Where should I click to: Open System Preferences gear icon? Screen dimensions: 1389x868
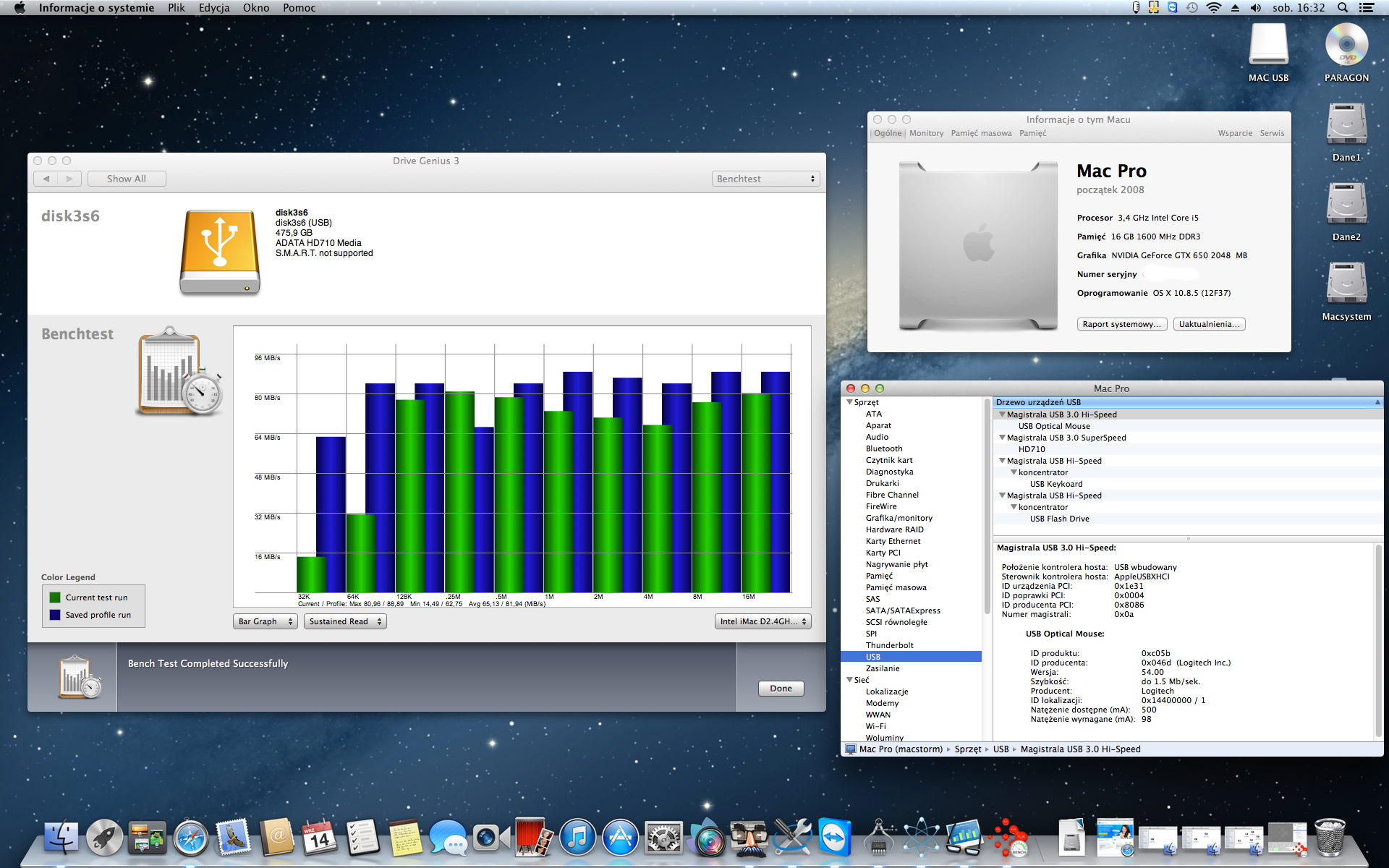(x=663, y=838)
